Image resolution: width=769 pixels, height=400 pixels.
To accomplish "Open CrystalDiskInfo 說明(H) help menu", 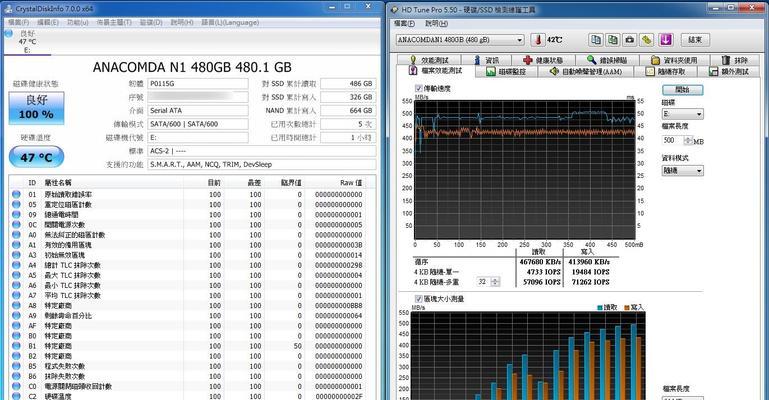I will pos(181,23).
